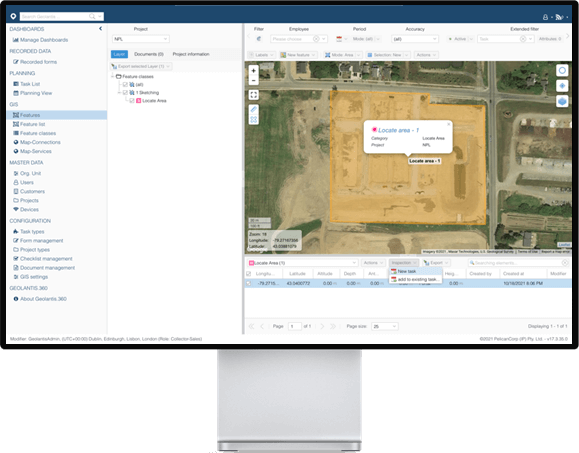
Task: Click the Attributes: 0 button
Action: 550,39
